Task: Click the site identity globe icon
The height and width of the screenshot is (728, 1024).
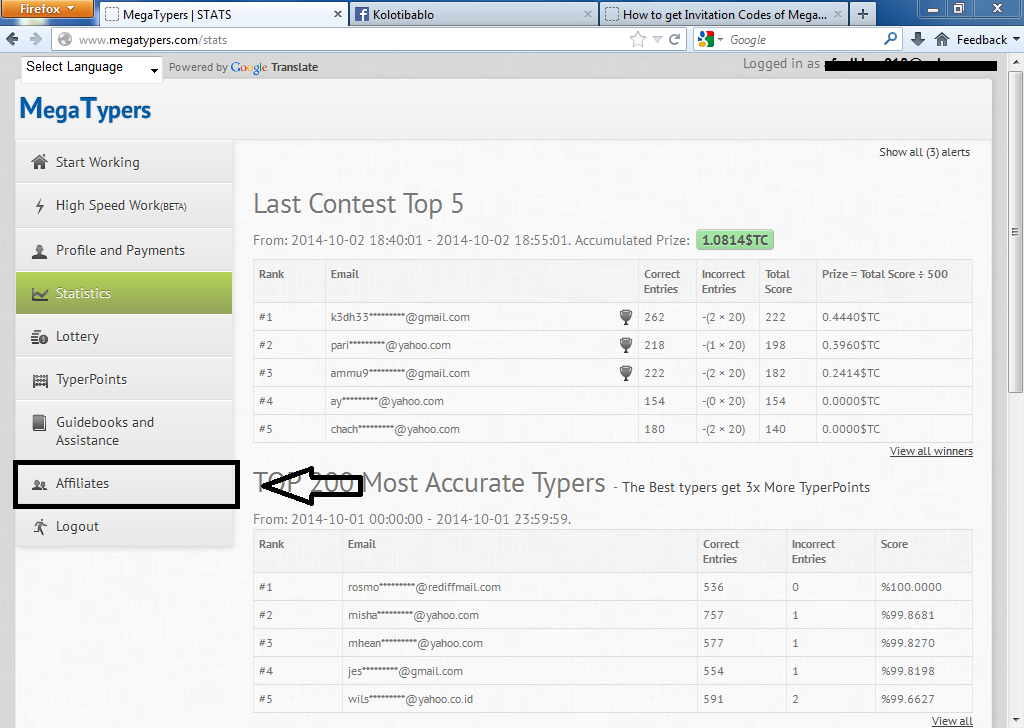Action: (65, 40)
